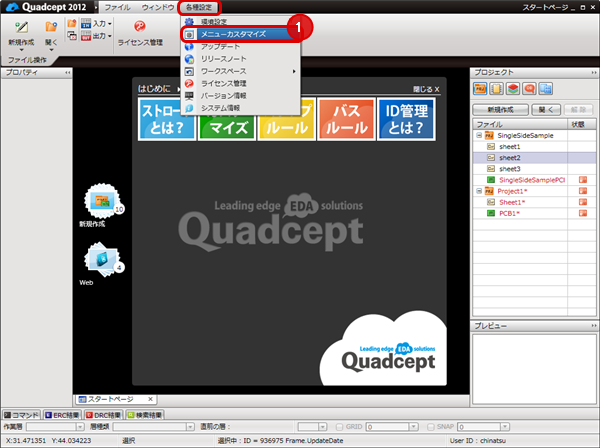Click 開く button in Project panel
This screenshot has height=448, width=600.
546,110
